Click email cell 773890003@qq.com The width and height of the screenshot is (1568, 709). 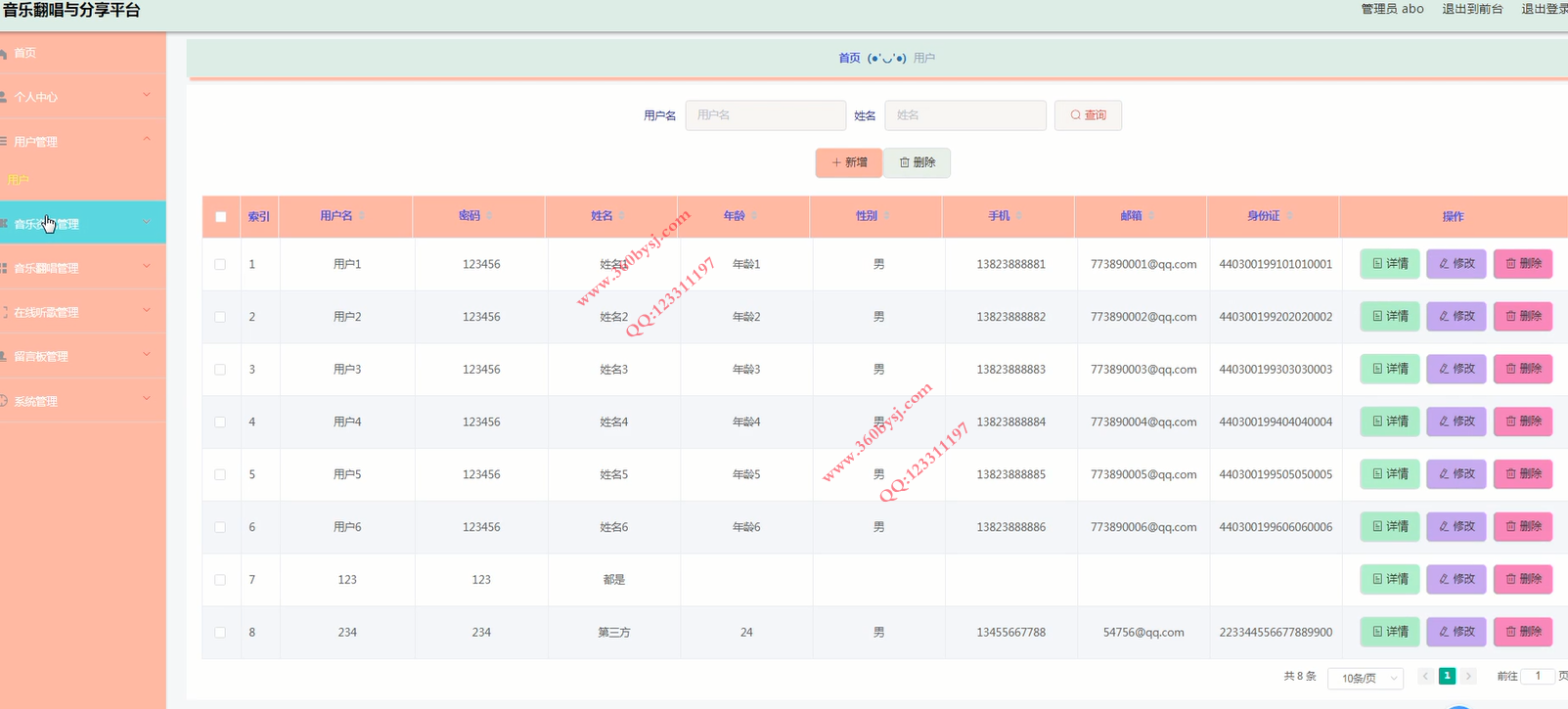1143,370
